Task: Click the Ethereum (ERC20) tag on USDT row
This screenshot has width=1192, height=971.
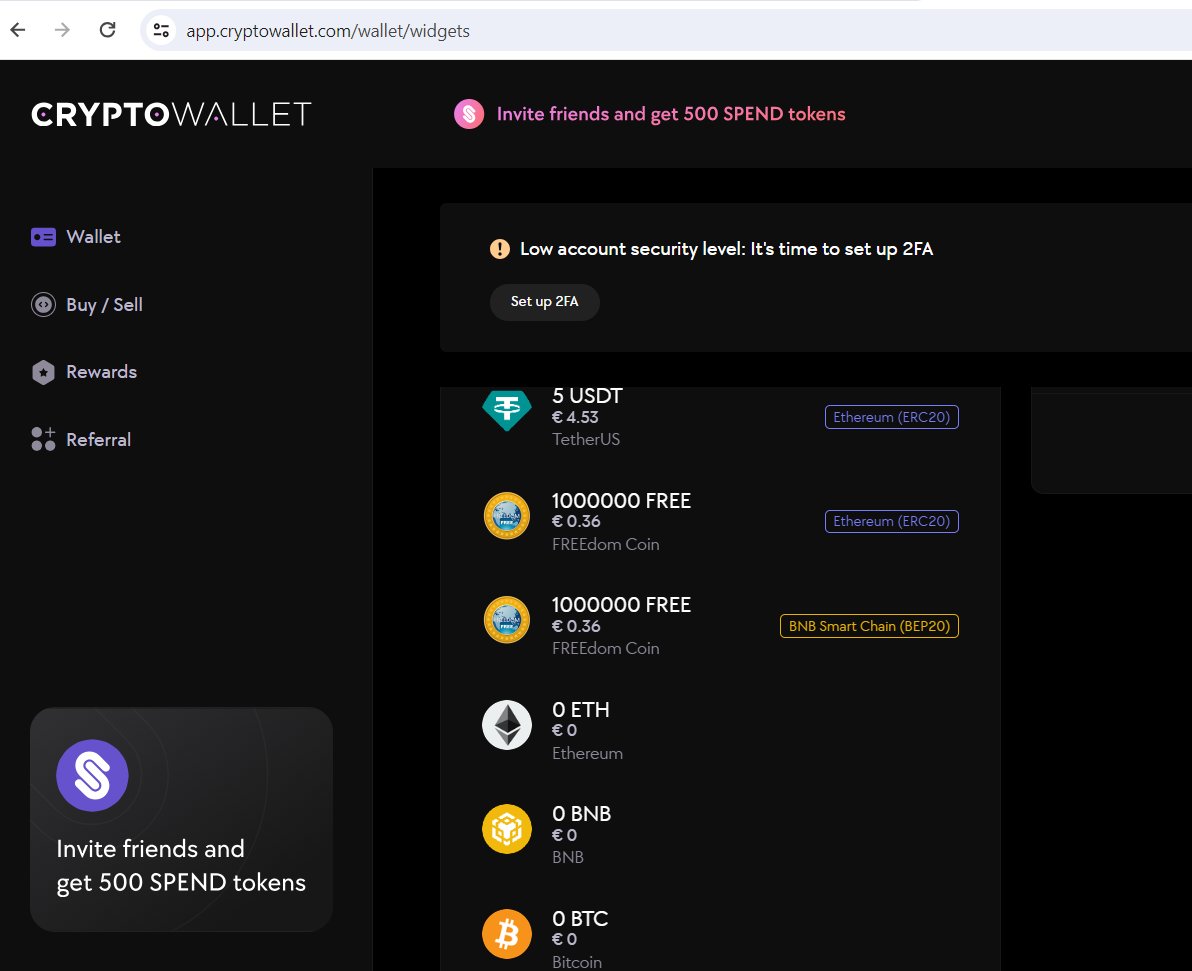Action: click(x=892, y=417)
